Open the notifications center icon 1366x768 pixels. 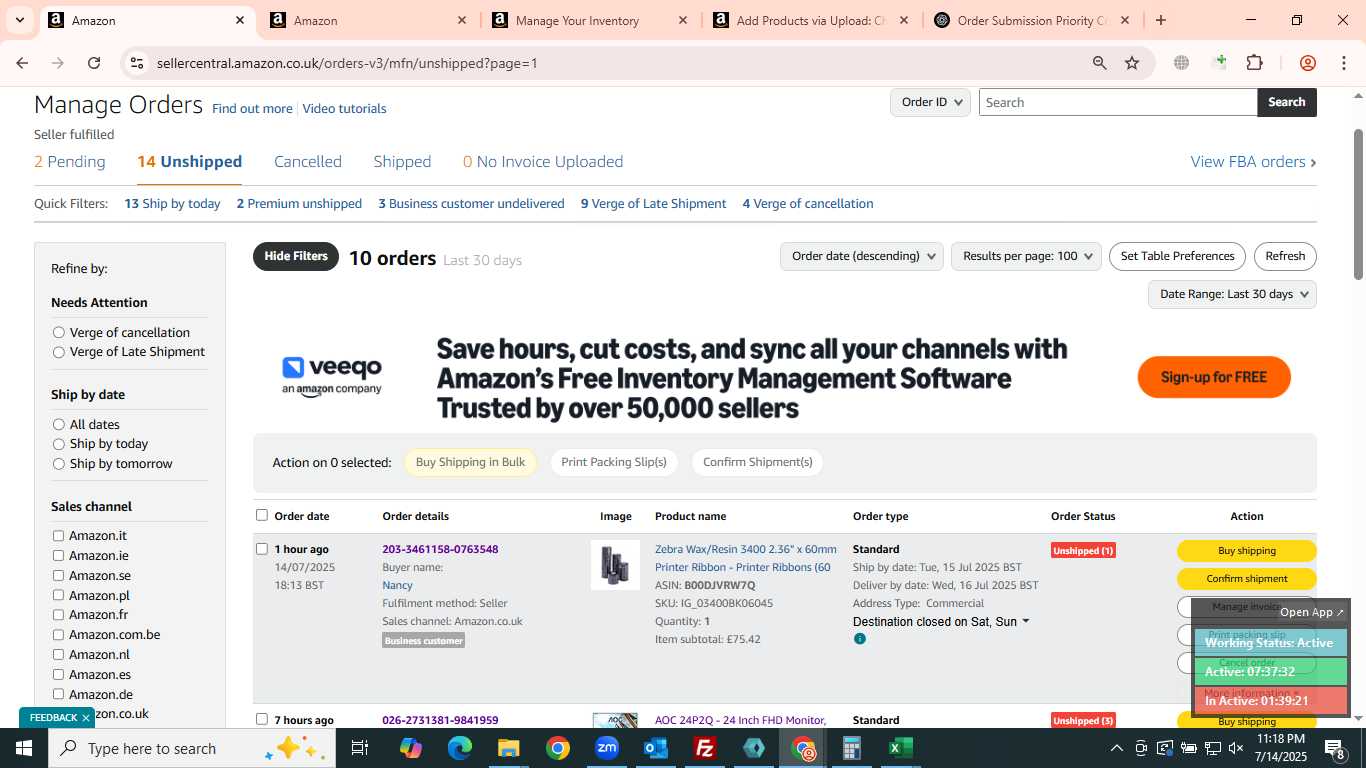1335,748
